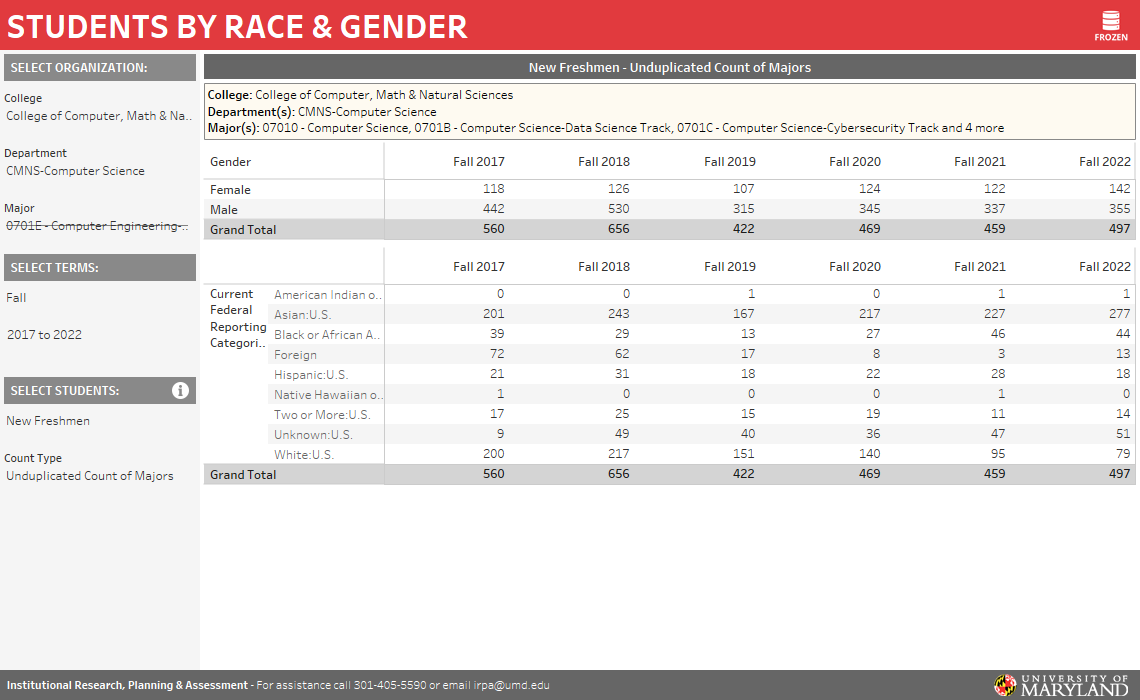This screenshot has width=1140, height=700.
Task: Click the Current Federal Reporting Category header
Action: tap(238, 318)
